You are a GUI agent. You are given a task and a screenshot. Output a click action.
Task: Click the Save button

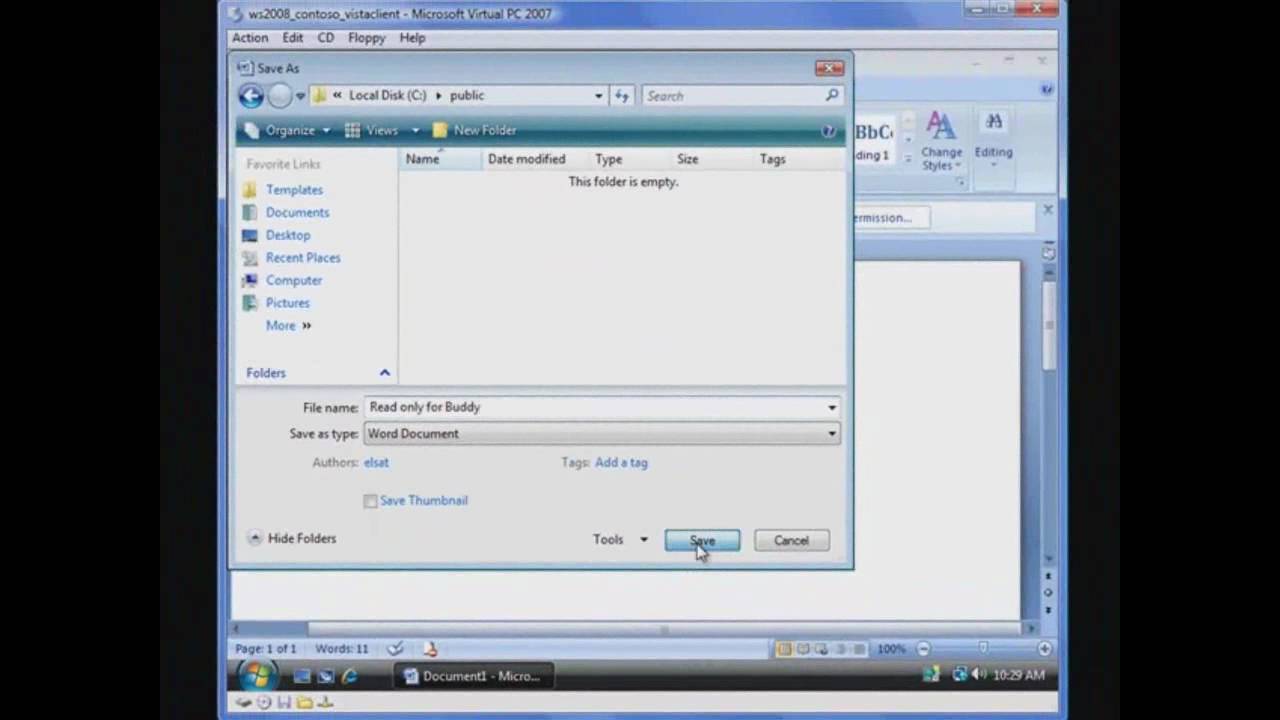point(702,541)
